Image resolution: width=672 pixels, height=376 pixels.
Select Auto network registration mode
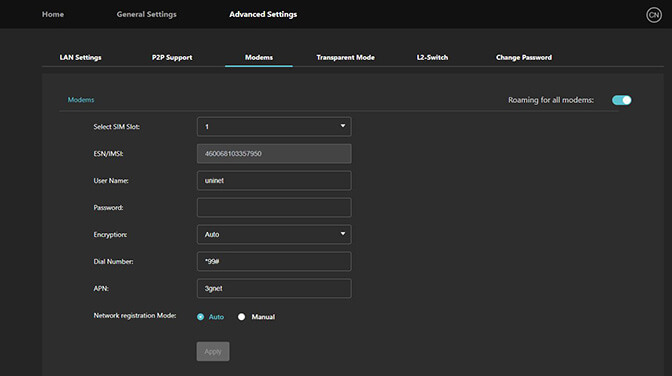pos(200,317)
